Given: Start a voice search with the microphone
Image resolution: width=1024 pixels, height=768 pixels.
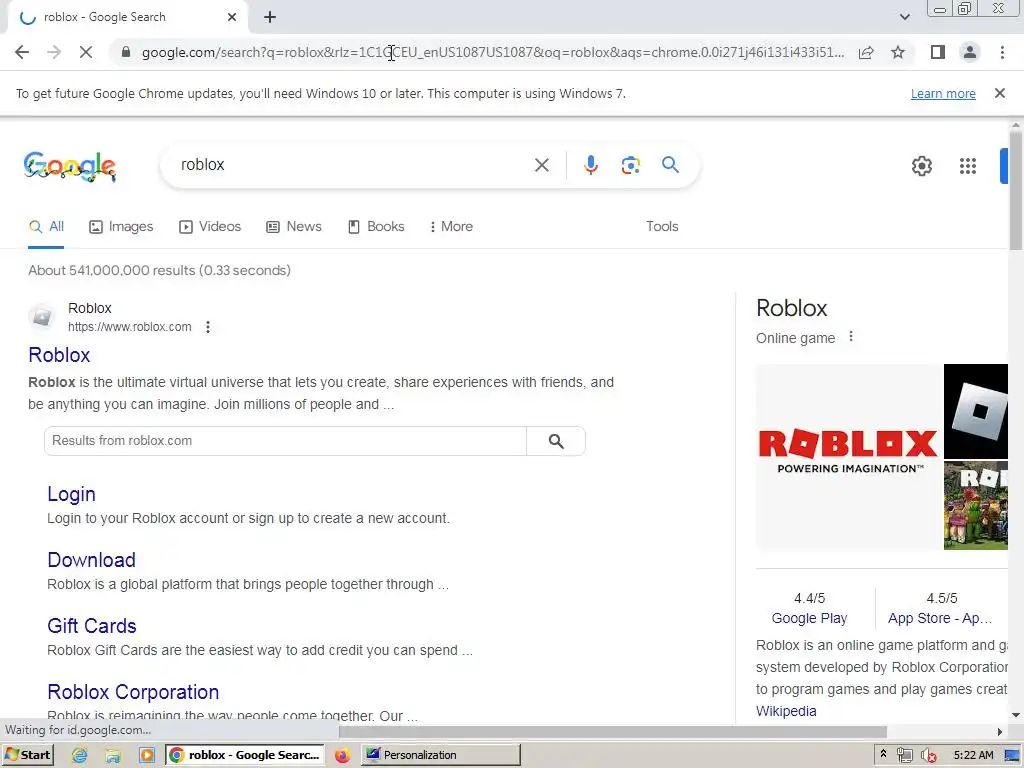Looking at the screenshot, I should click(590, 165).
